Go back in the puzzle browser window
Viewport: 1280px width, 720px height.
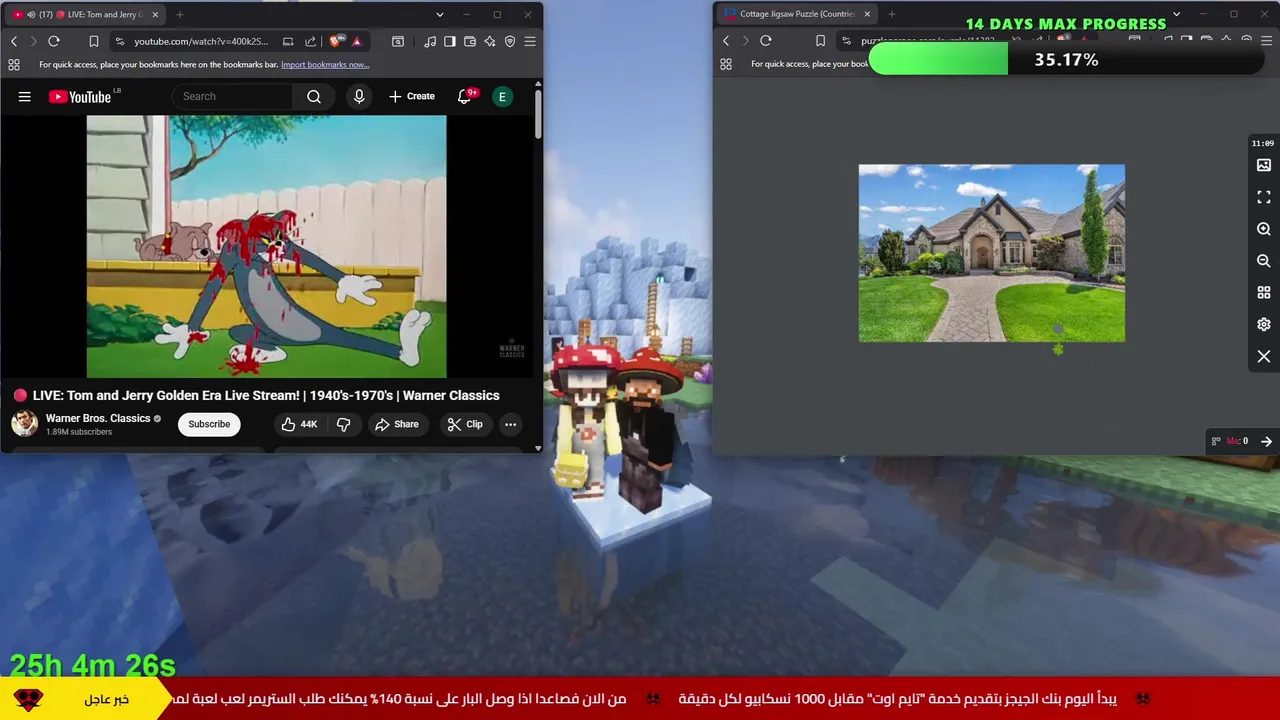click(726, 41)
